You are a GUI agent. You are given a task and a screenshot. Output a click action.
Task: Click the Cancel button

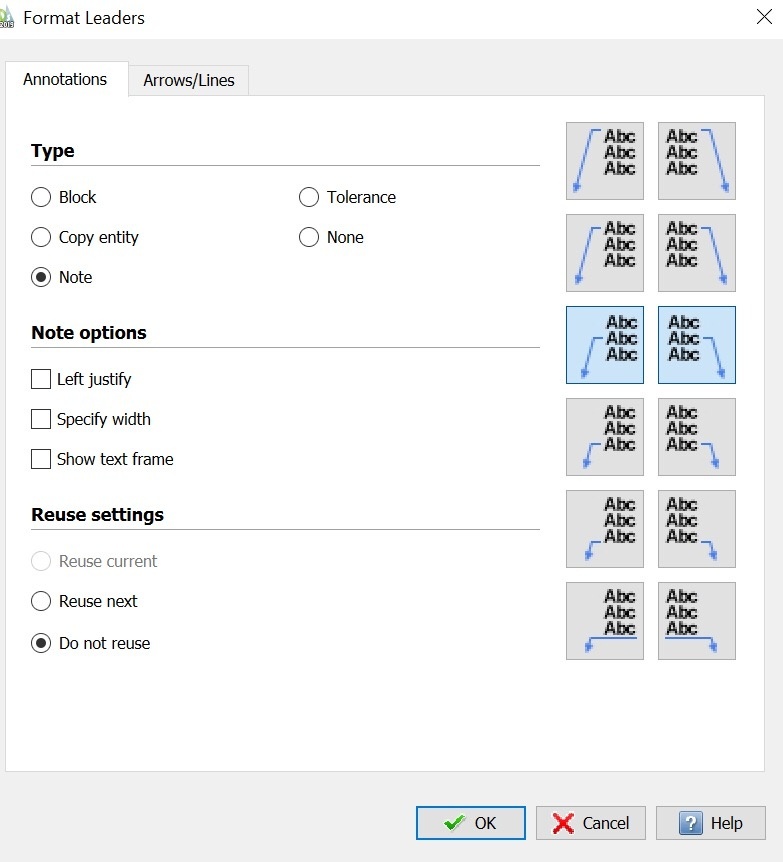591,823
